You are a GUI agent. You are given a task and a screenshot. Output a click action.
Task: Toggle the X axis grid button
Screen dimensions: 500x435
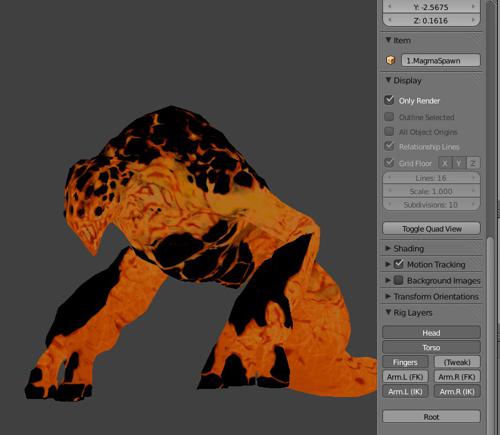(x=445, y=163)
